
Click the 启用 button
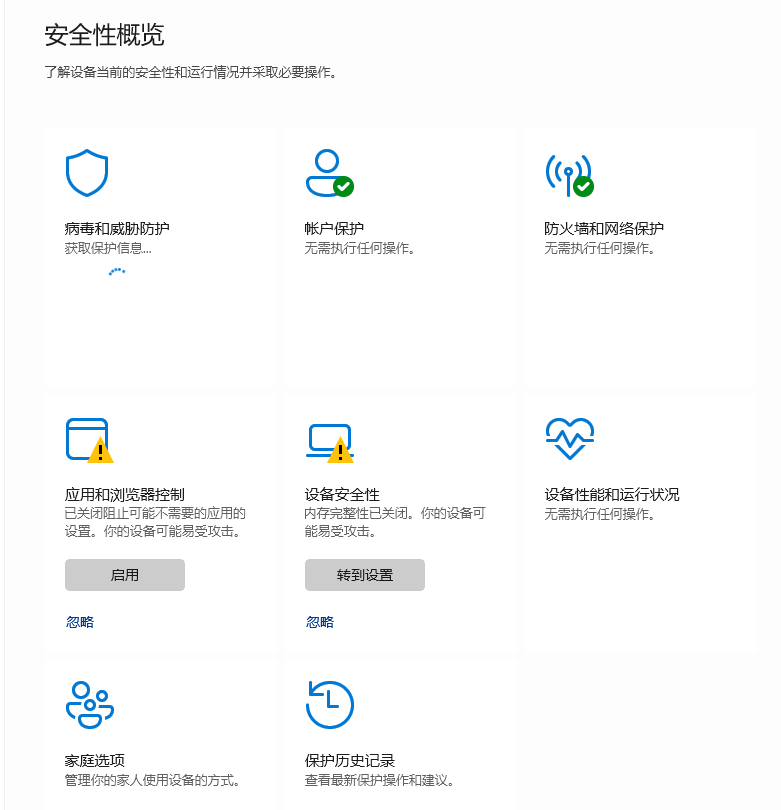(125, 575)
